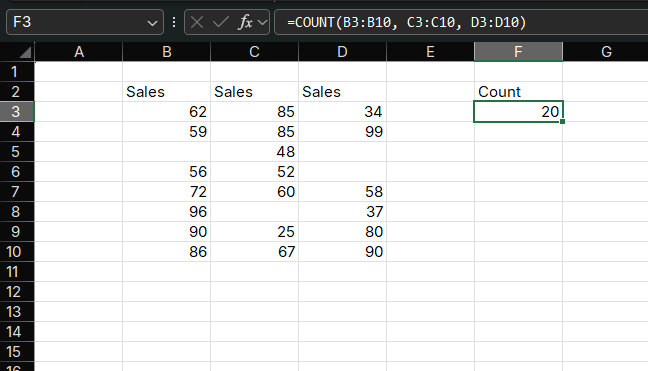Select cell C3 with value 85
The image size is (648, 371).
pos(255,112)
